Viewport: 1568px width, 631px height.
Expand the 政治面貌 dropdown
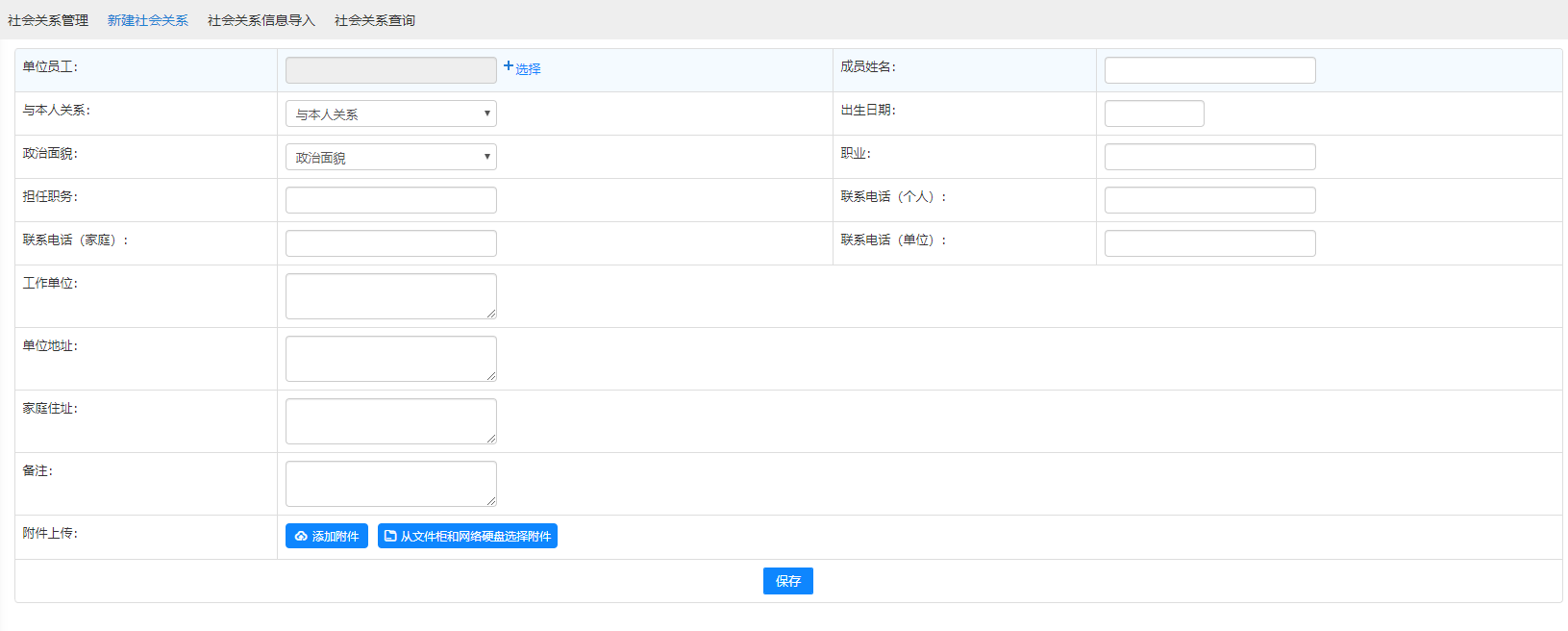click(x=390, y=157)
